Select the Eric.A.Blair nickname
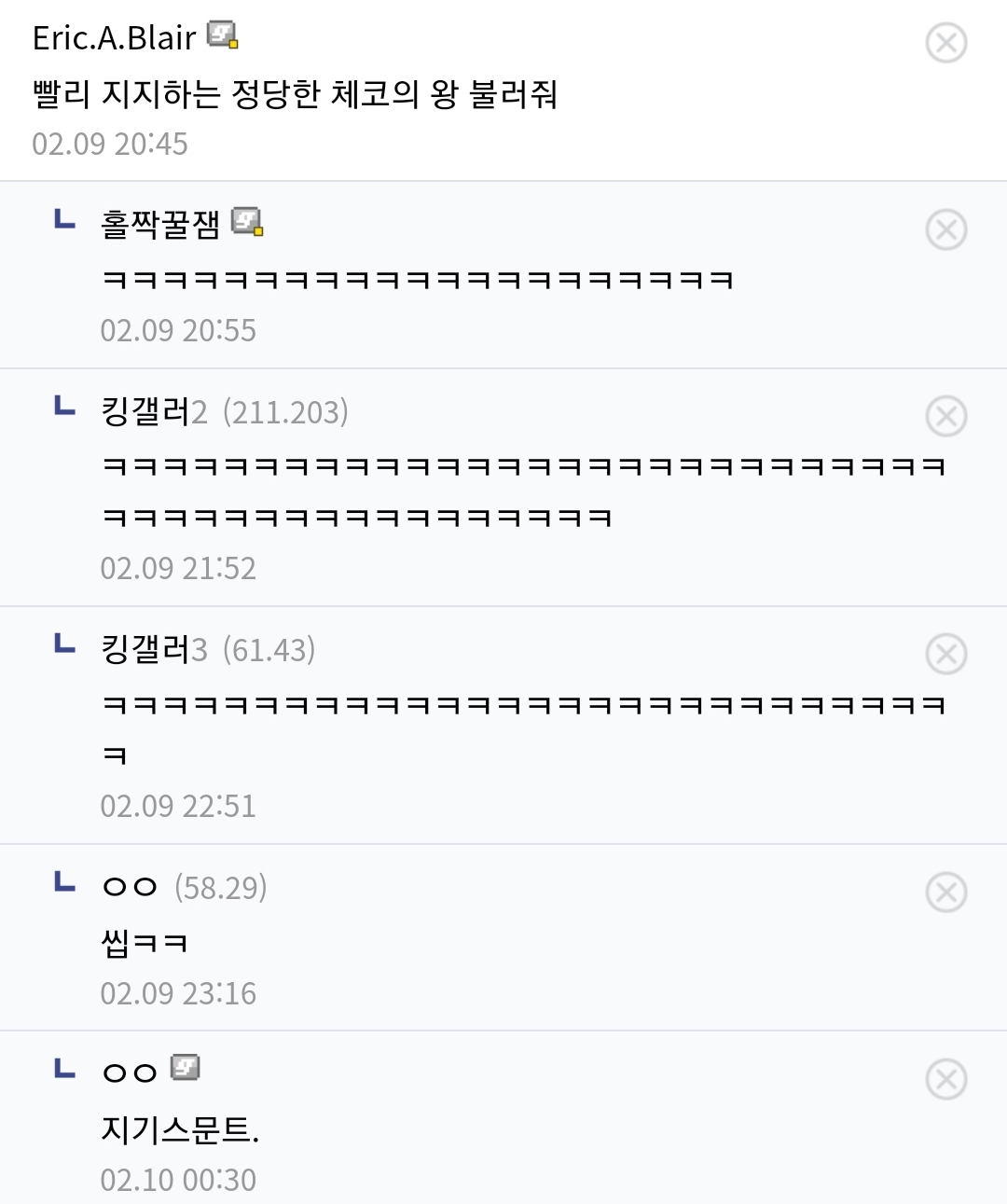 pos(114,38)
